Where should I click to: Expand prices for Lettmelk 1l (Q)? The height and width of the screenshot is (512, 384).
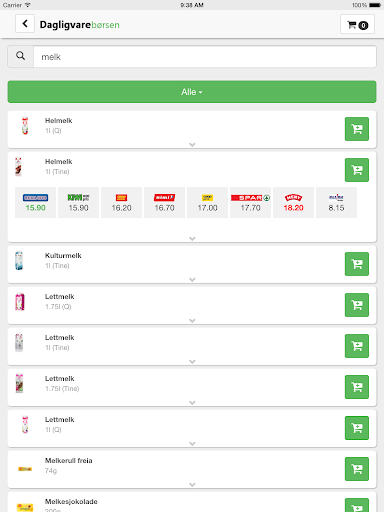pos(192,444)
